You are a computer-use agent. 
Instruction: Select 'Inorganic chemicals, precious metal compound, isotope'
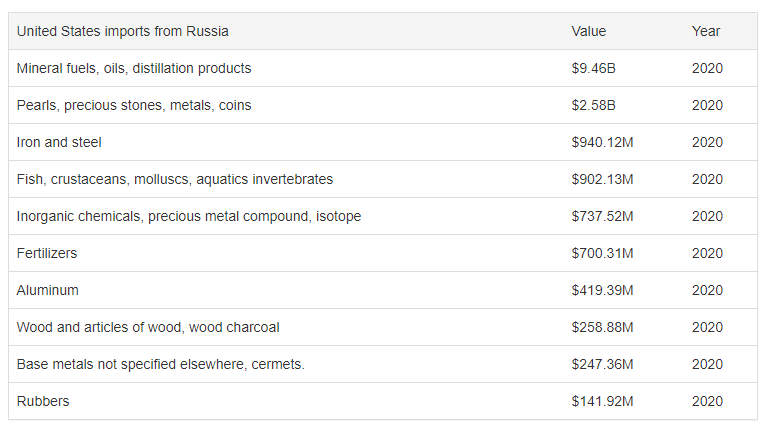189,216
